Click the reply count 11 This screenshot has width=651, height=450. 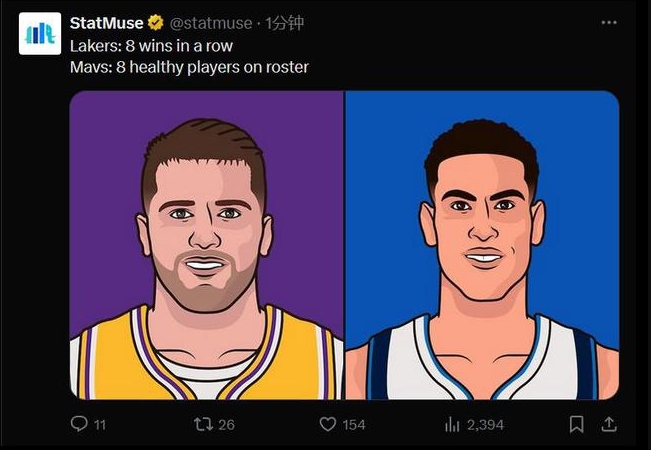[100, 425]
